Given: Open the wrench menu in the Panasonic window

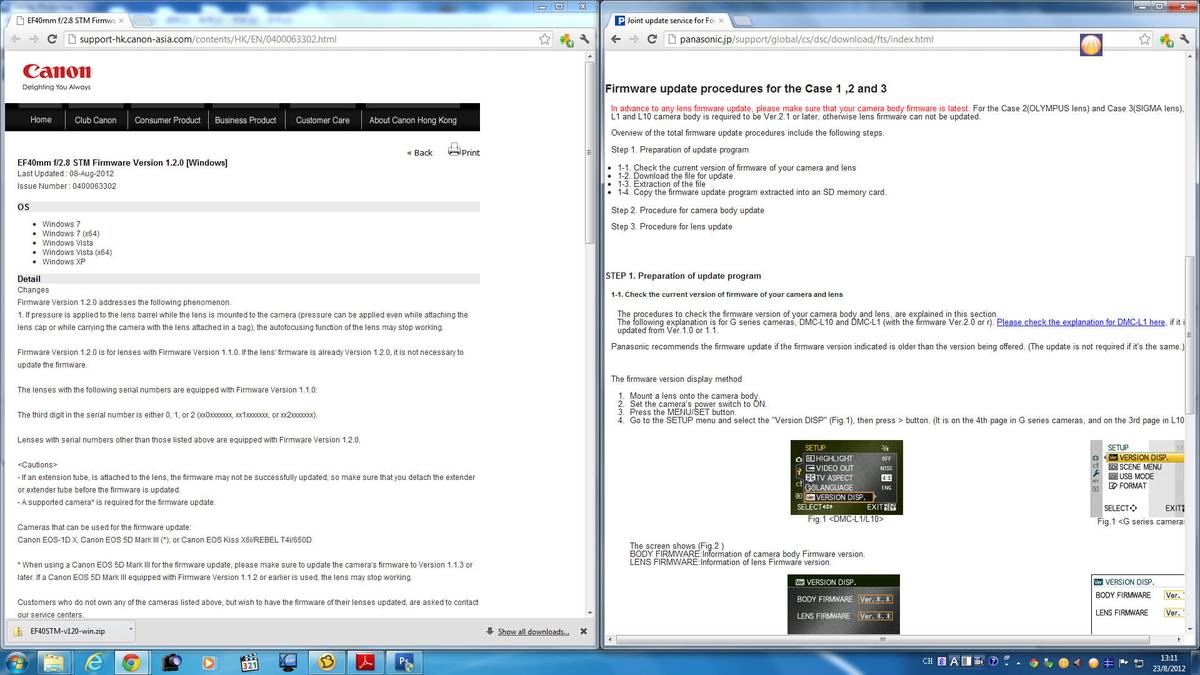Looking at the screenshot, I should point(1185,39).
